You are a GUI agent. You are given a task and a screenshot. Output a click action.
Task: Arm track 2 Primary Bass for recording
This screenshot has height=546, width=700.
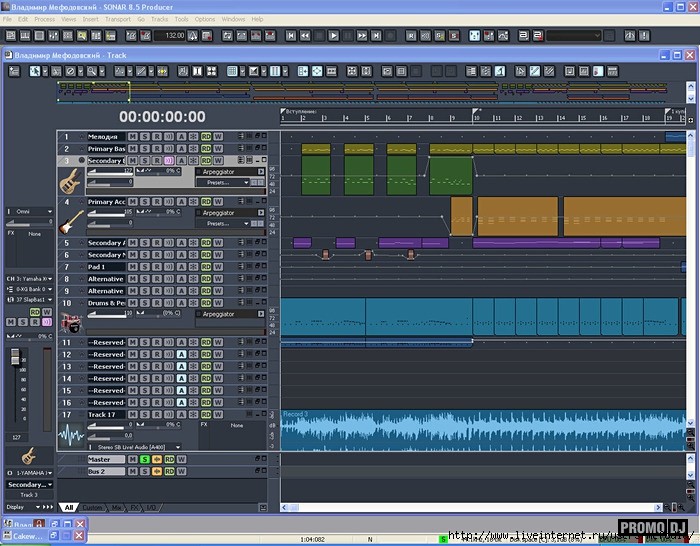pos(156,148)
